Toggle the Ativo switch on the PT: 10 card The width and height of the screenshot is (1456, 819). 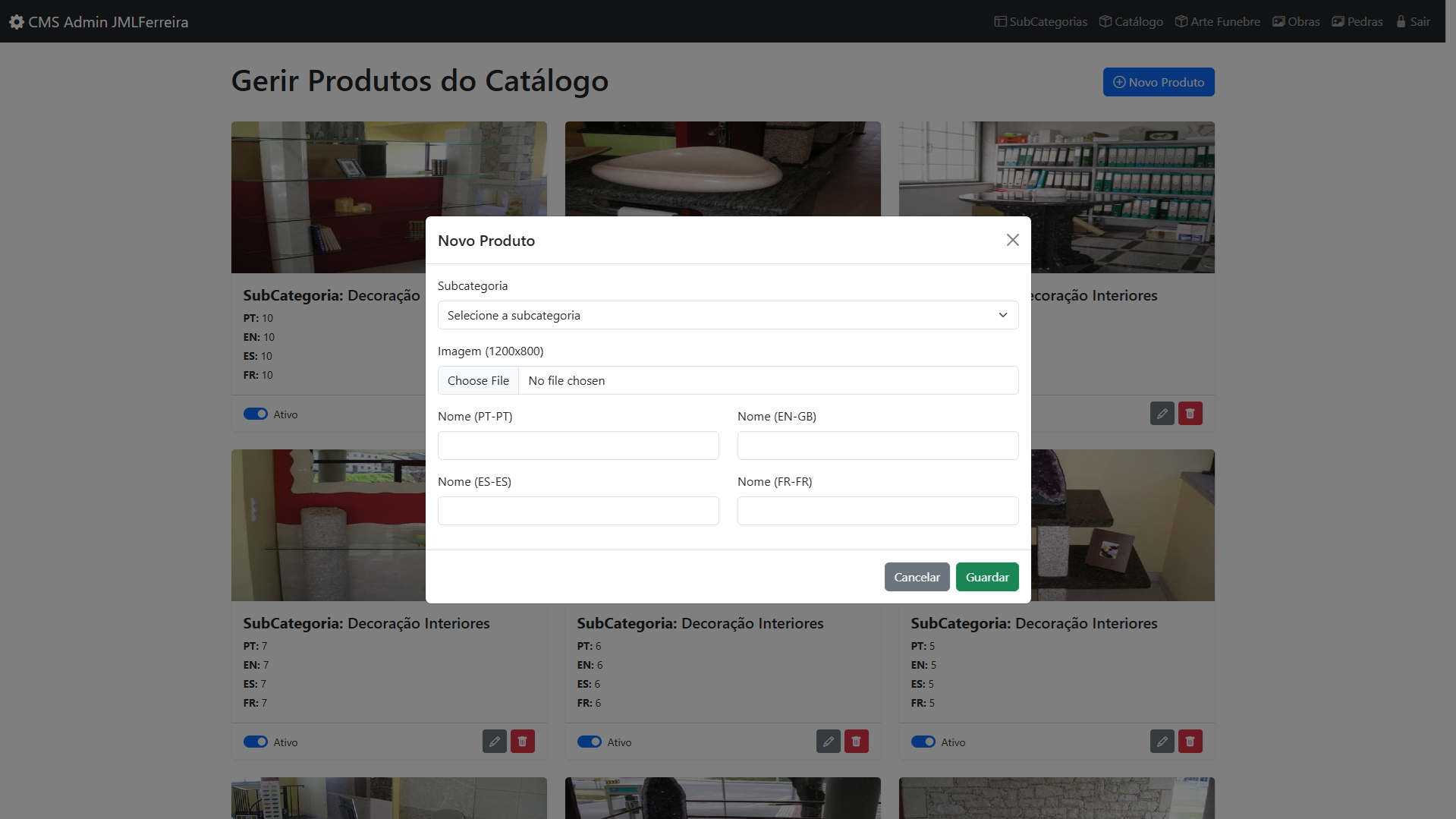click(x=256, y=414)
